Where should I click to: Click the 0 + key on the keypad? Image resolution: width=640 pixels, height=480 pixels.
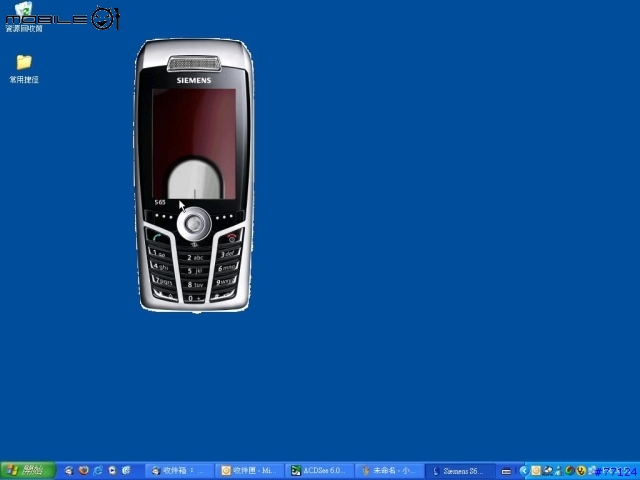pyautogui.click(x=195, y=298)
